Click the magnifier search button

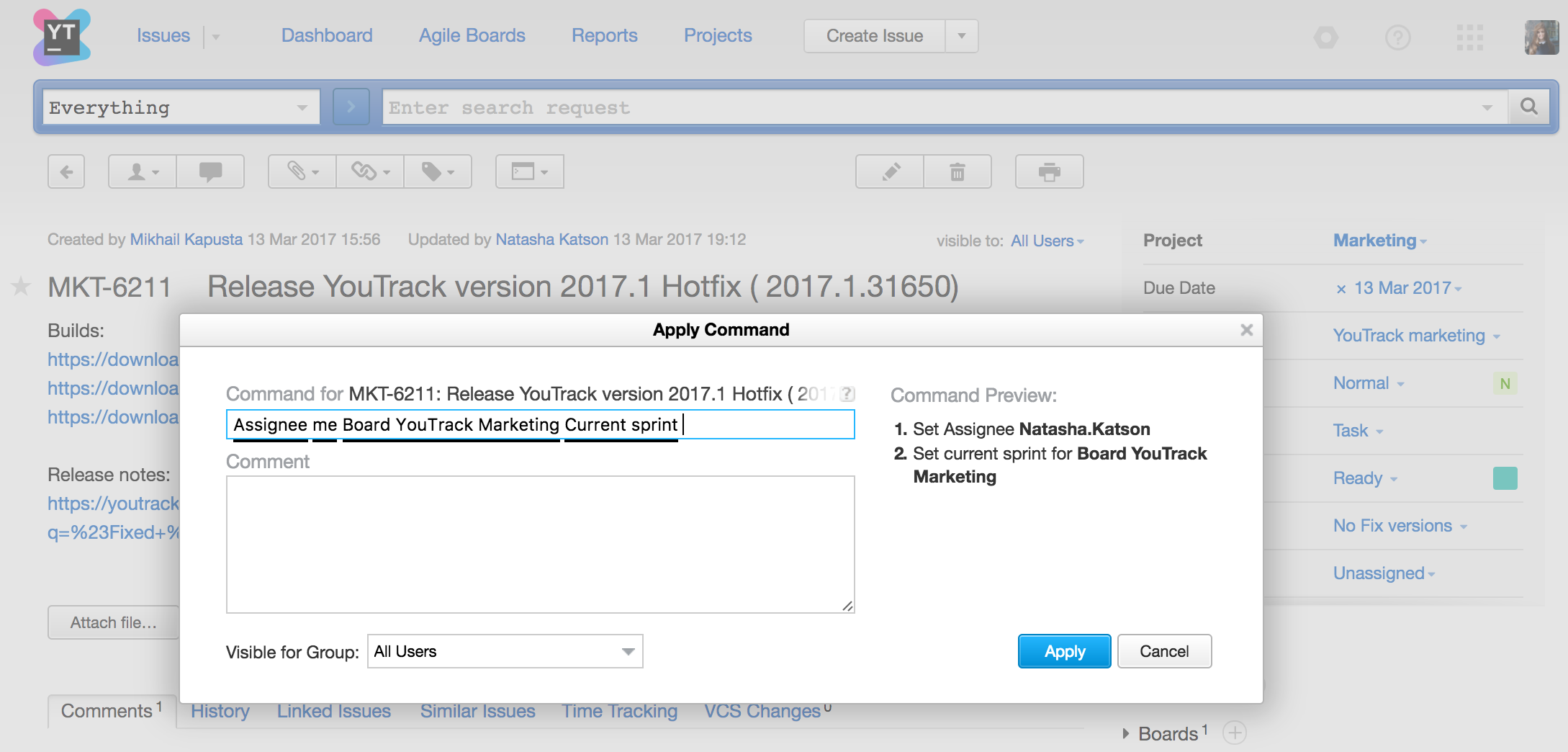(1529, 107)
